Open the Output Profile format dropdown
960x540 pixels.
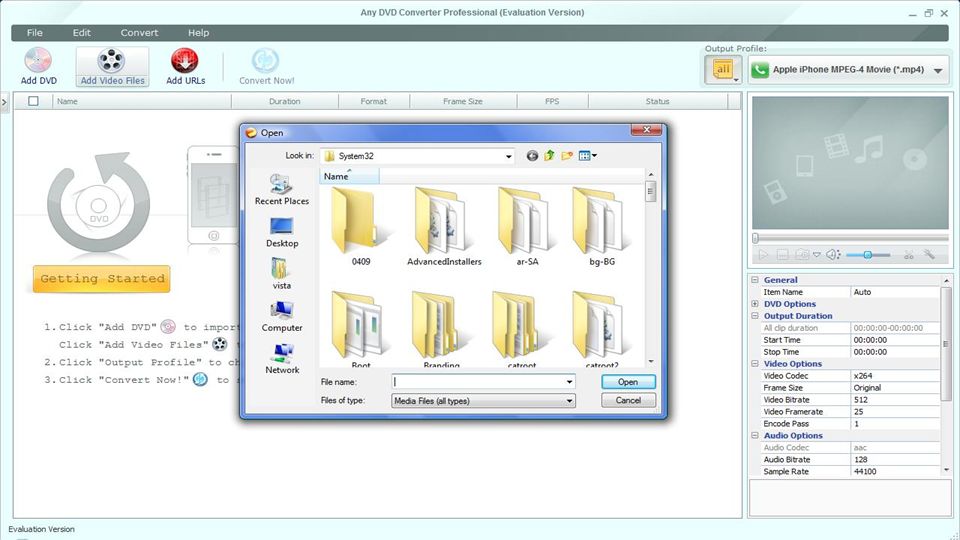pyautogui.click(x=938, y=70)
